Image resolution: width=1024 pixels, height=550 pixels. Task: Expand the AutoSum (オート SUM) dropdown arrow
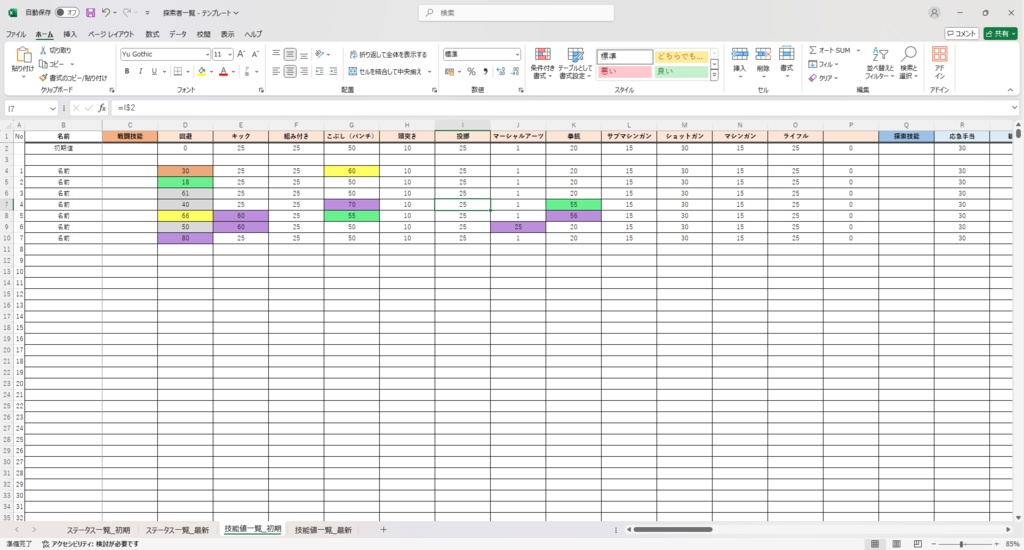coord(858,50)
